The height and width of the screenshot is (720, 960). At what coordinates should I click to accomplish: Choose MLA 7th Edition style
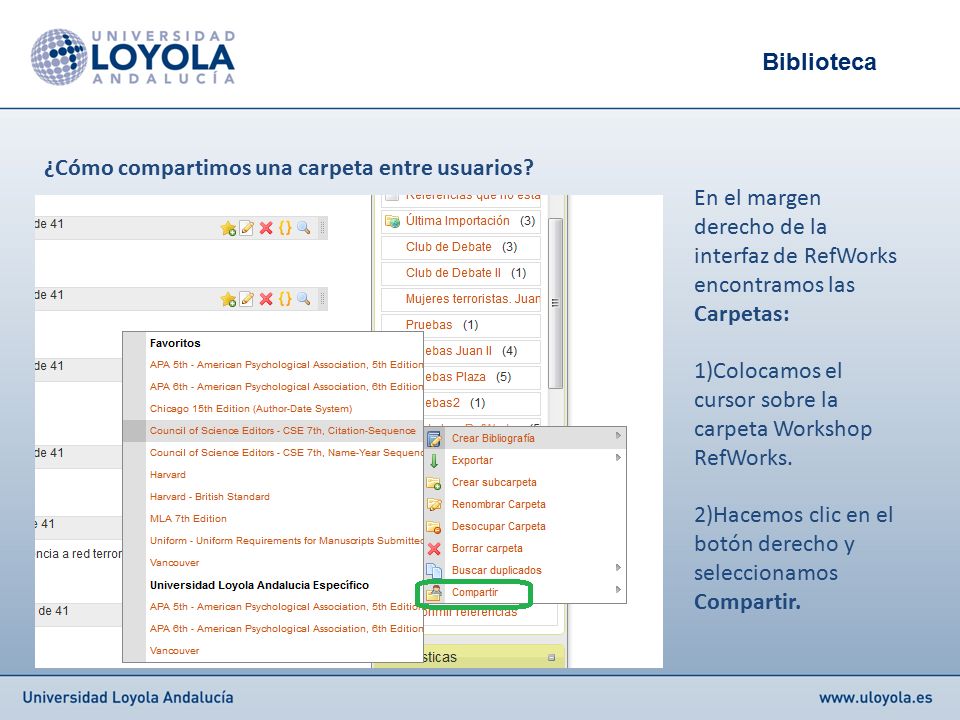pos(188,519)
